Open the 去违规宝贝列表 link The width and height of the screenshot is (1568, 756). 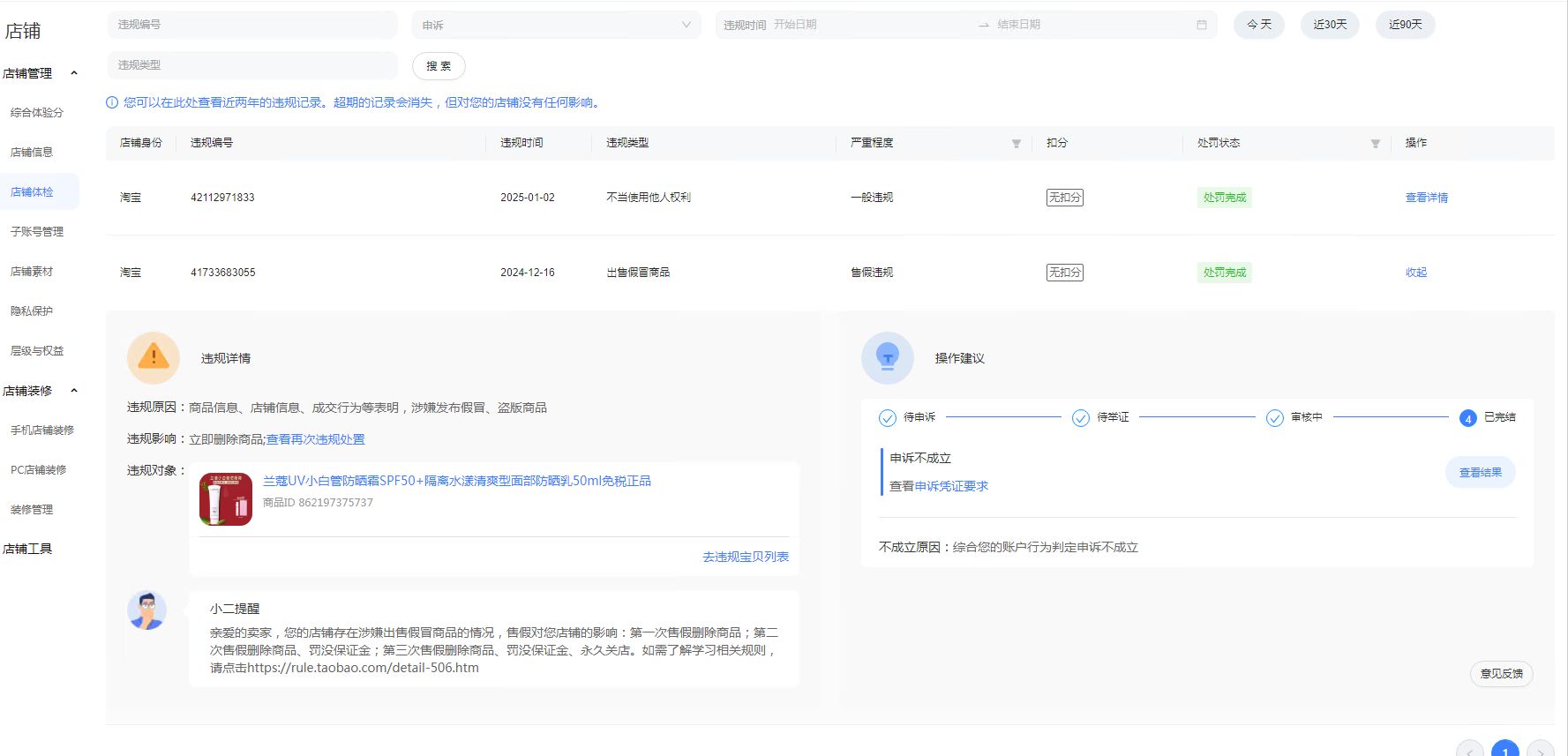click(746, 557)
